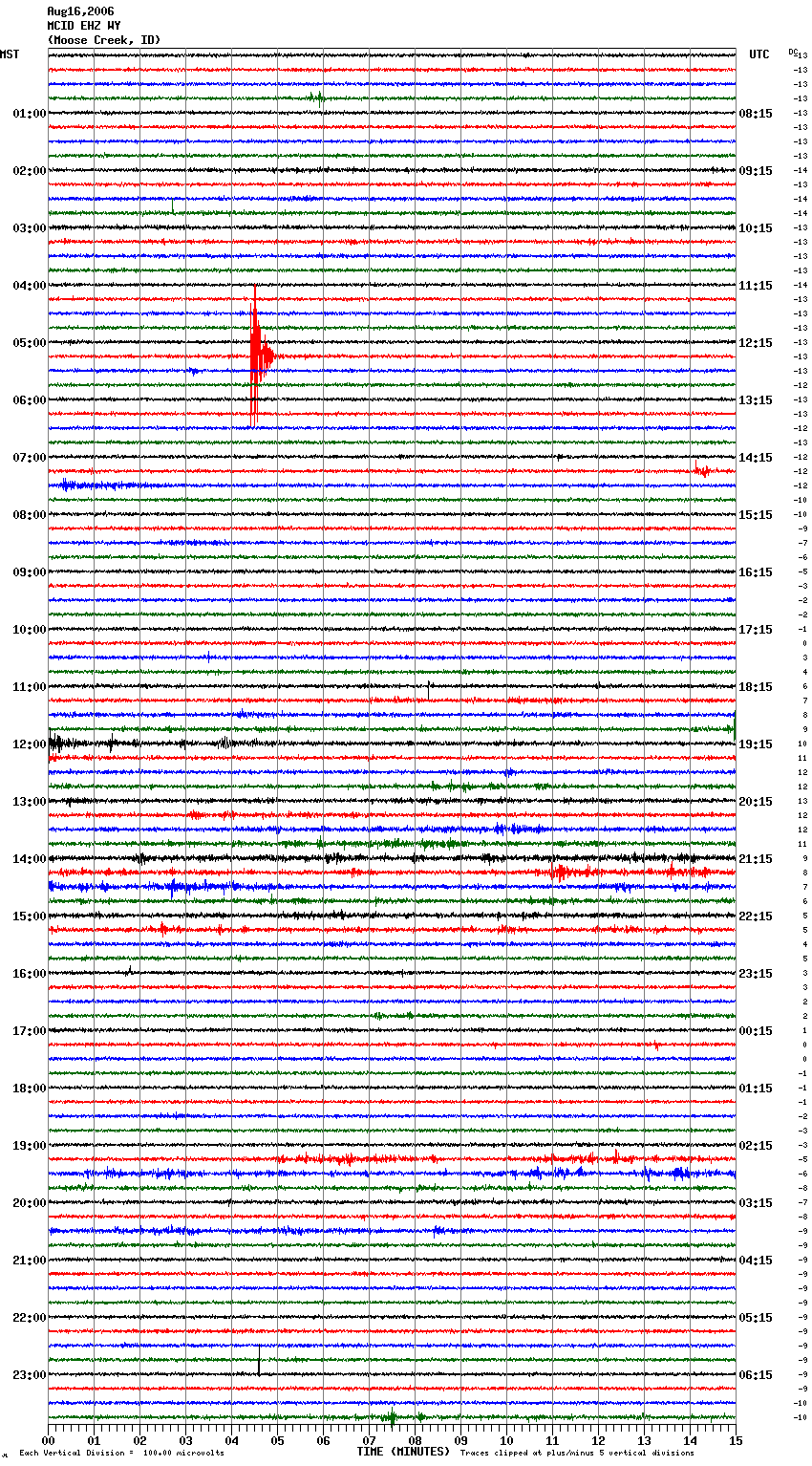Click the 17:15 UTC time label

756,630
